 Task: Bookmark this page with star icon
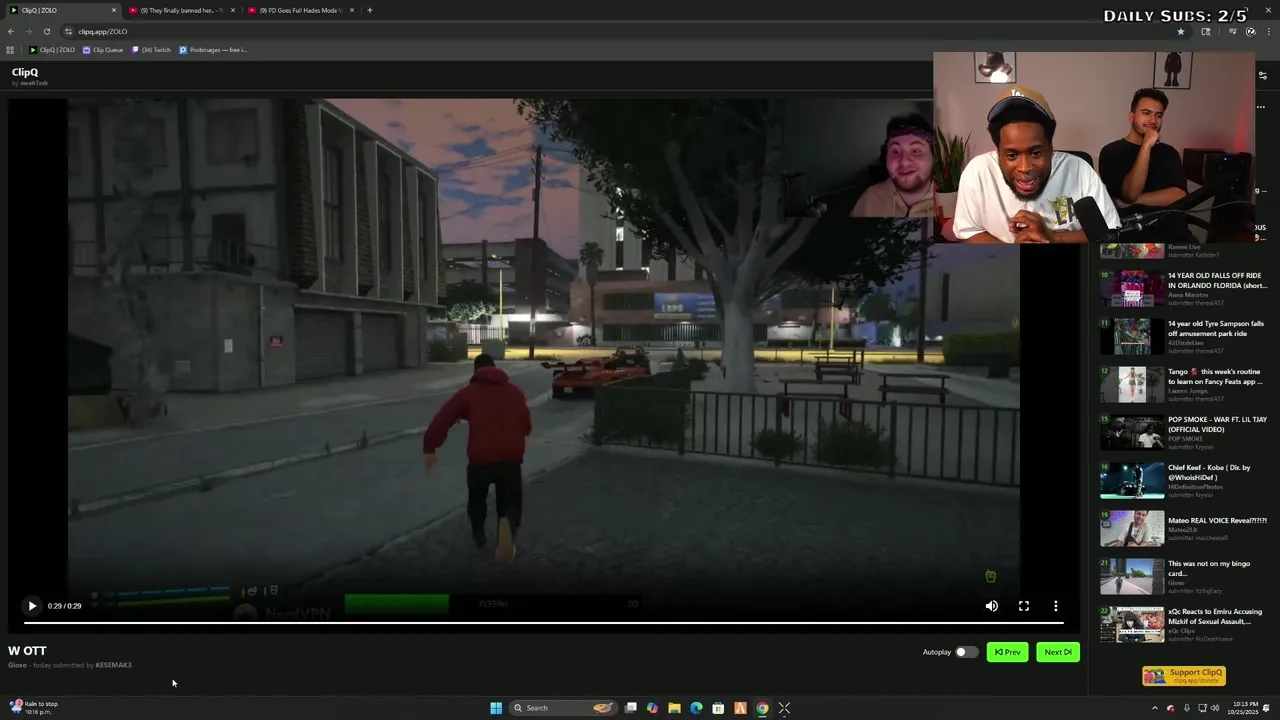click(1181, 31)
